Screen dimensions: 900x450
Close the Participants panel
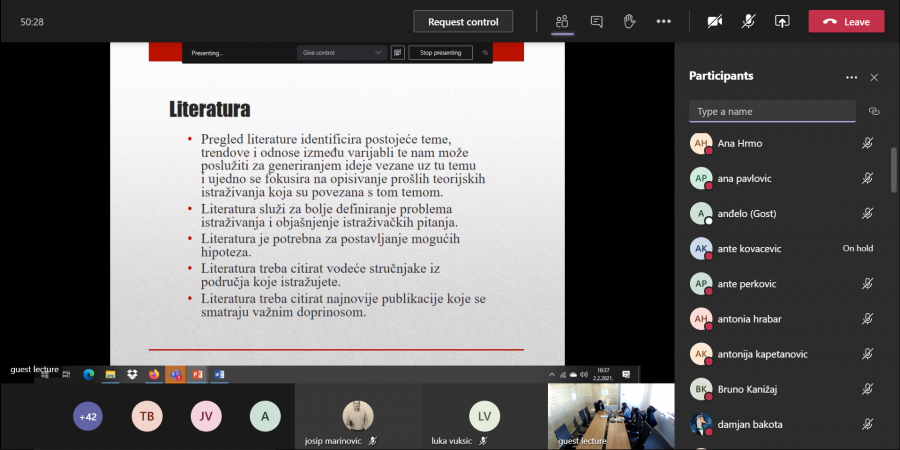pyautogui.click(x=874, y=77)
